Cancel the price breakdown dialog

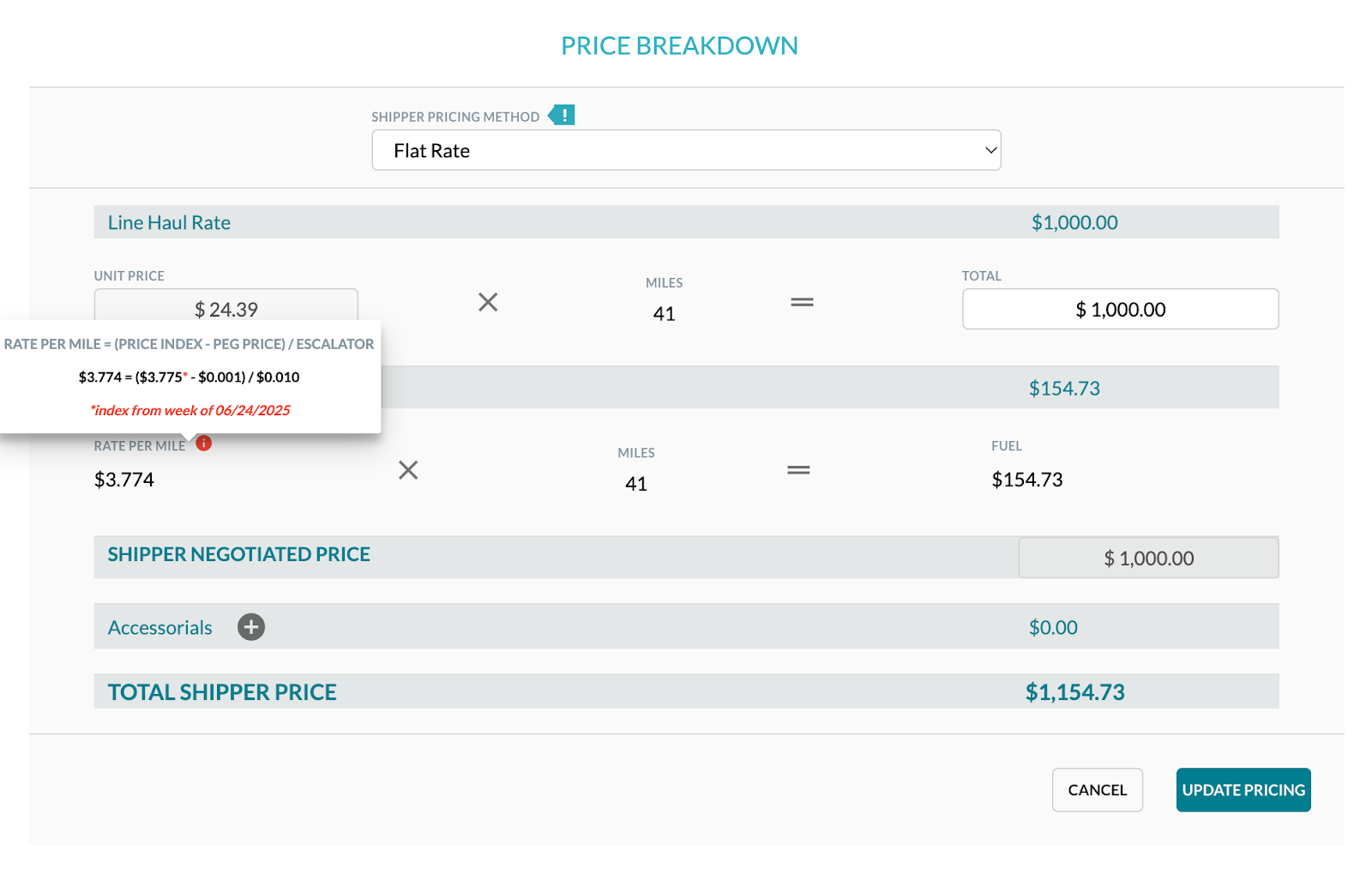click(1098, 790)
